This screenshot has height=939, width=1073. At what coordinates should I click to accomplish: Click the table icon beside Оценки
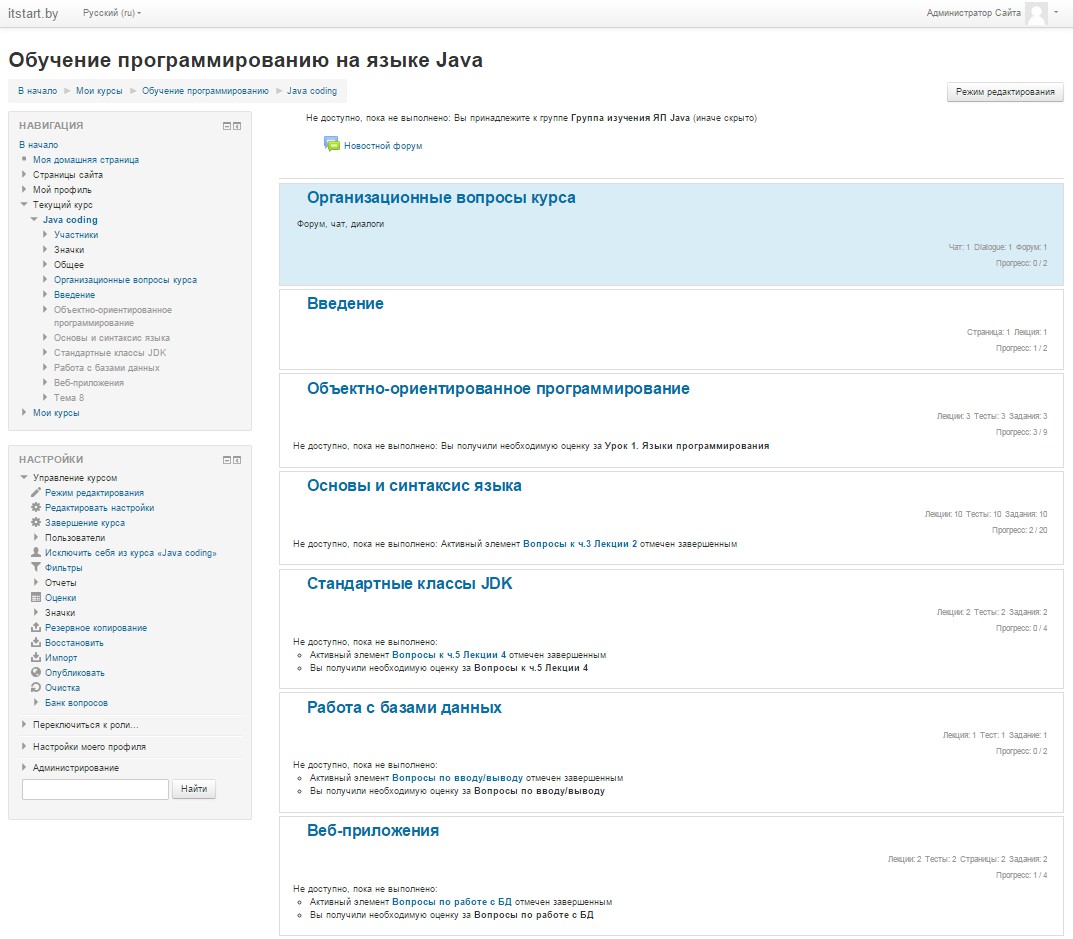pyautogui.click(x=36, y=597)
